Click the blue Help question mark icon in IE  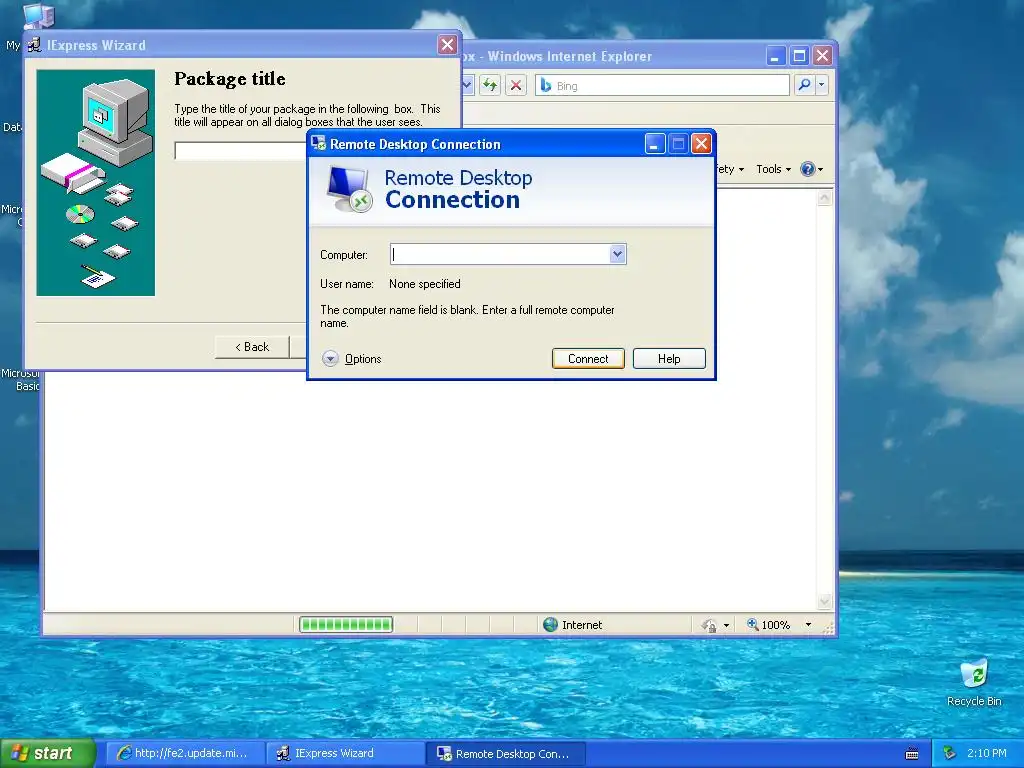[x=808, y=169]
